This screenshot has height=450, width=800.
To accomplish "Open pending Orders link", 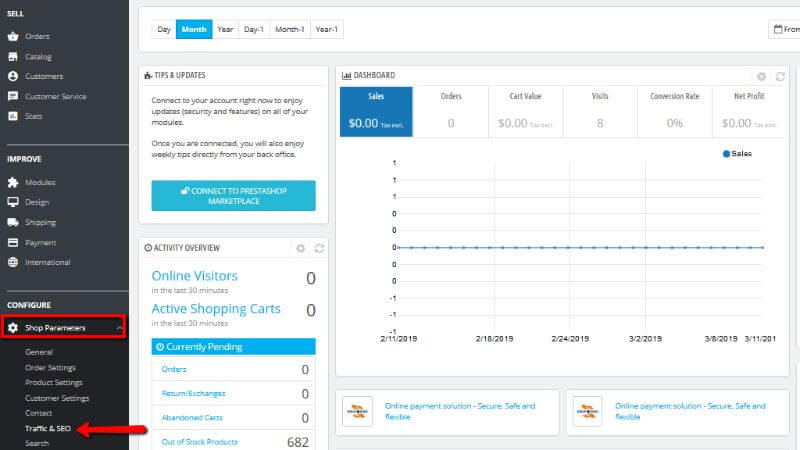I will tap(174, 369).
